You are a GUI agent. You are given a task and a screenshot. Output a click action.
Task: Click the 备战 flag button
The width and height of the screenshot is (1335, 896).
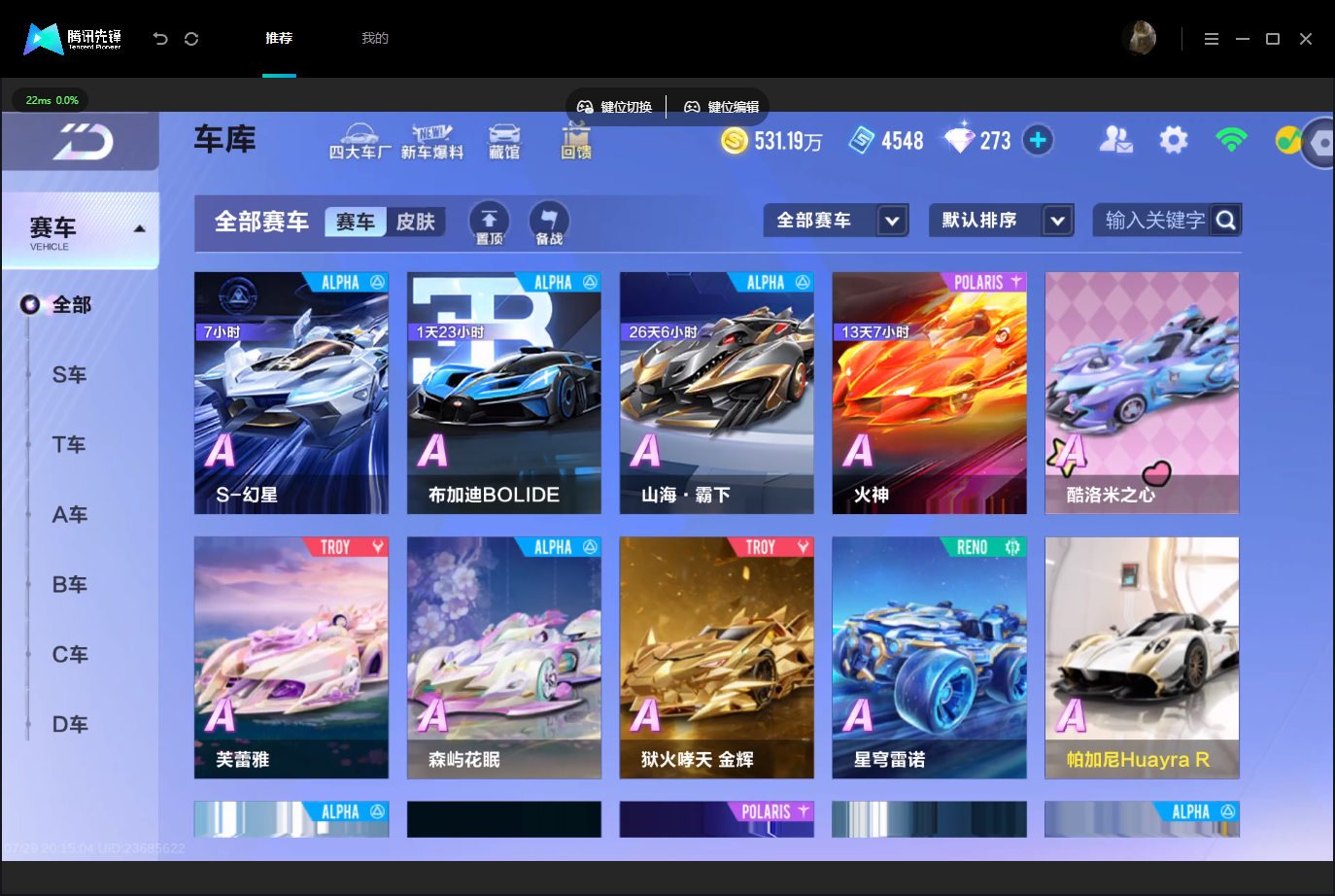[549, 224]
